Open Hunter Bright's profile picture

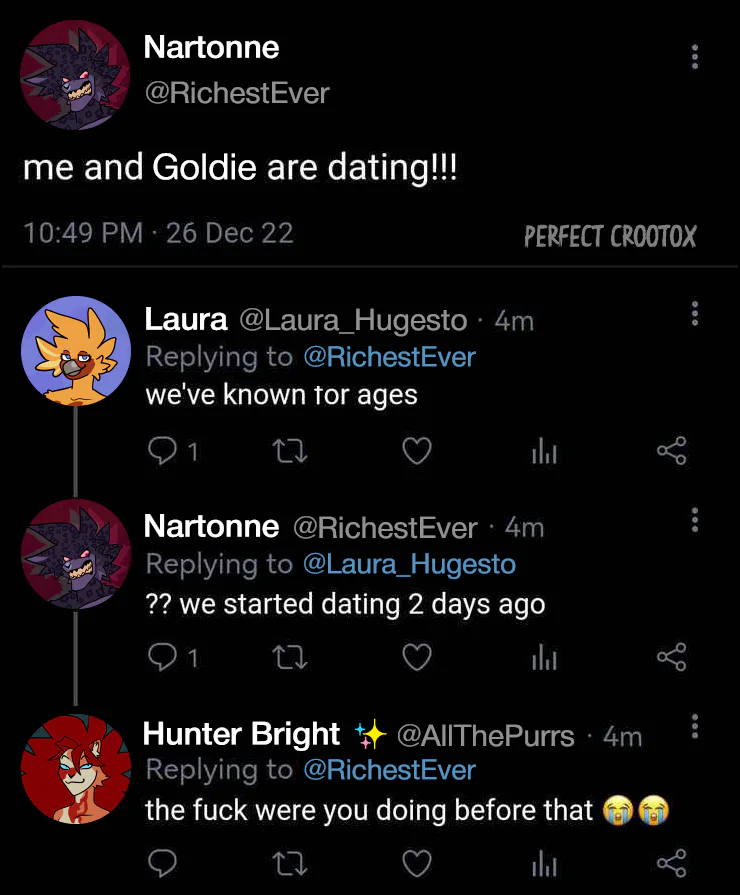point(76,768)
